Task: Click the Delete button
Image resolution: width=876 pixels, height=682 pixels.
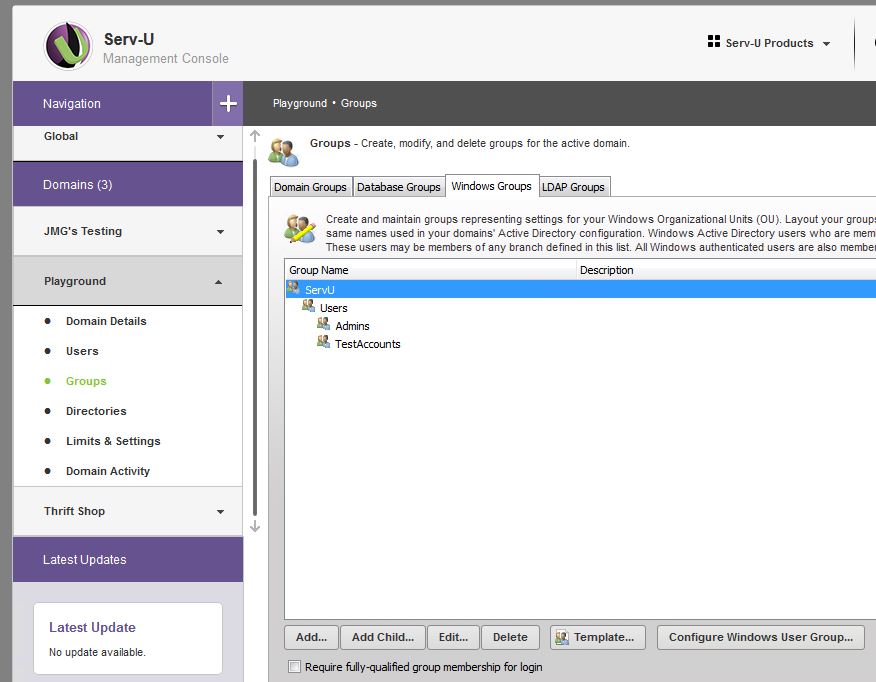Action: [x=510, y=637]
